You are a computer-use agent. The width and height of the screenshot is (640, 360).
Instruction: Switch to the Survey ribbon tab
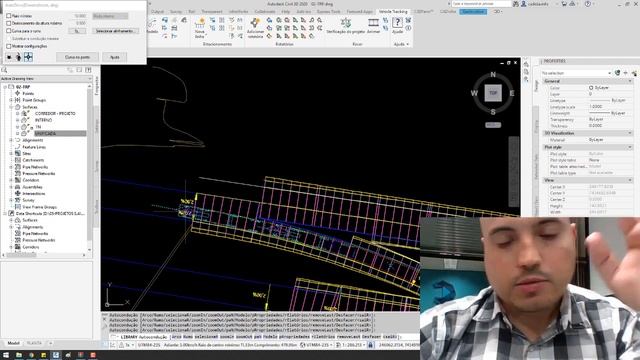click(x=176, y=12)
